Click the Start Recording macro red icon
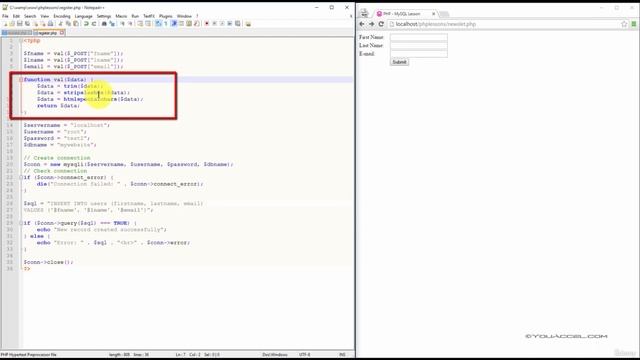This screenshot has width=640, height=360. [207, 24]
